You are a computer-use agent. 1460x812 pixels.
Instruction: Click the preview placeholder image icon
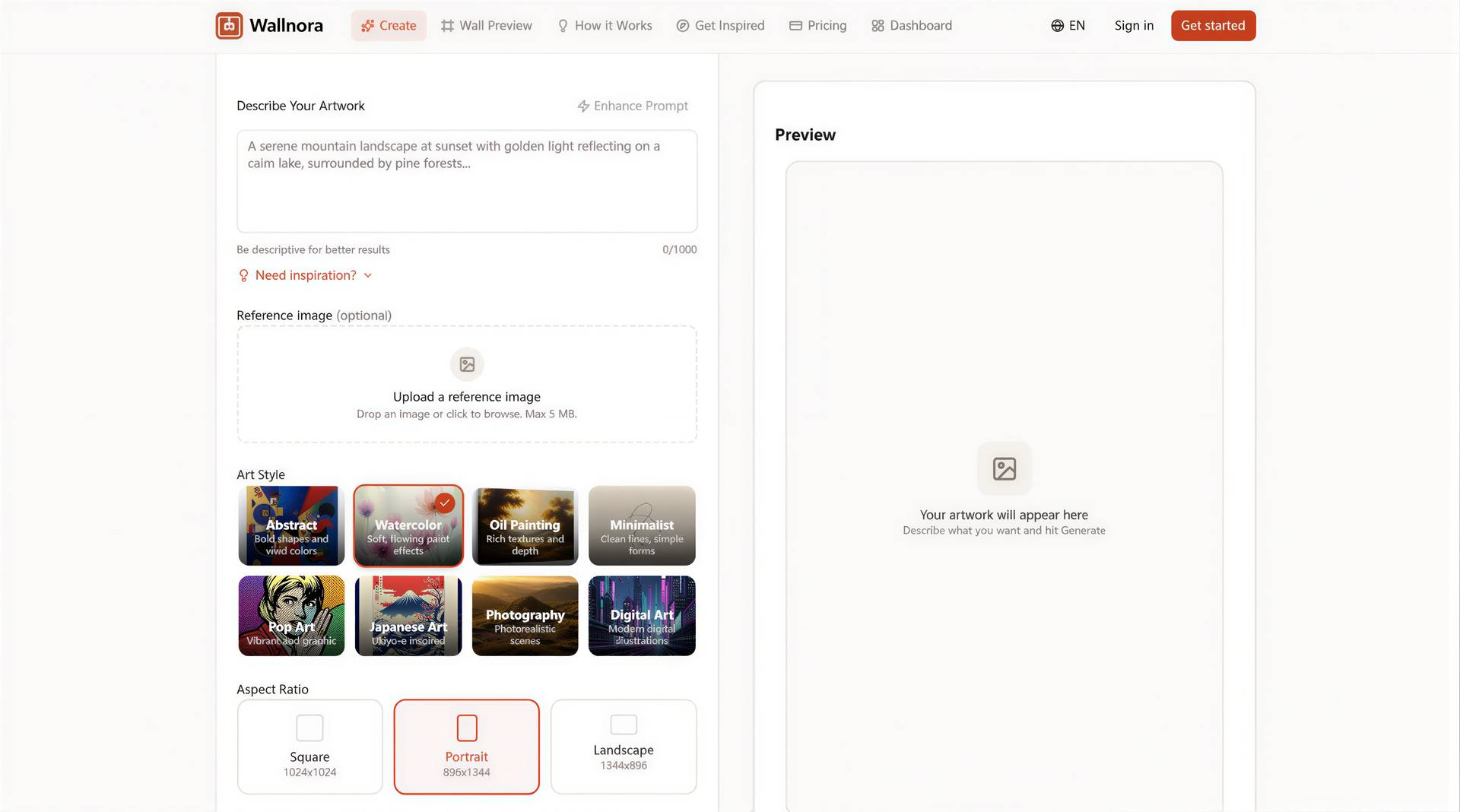pyautogui.click(x=1004, y=468)
